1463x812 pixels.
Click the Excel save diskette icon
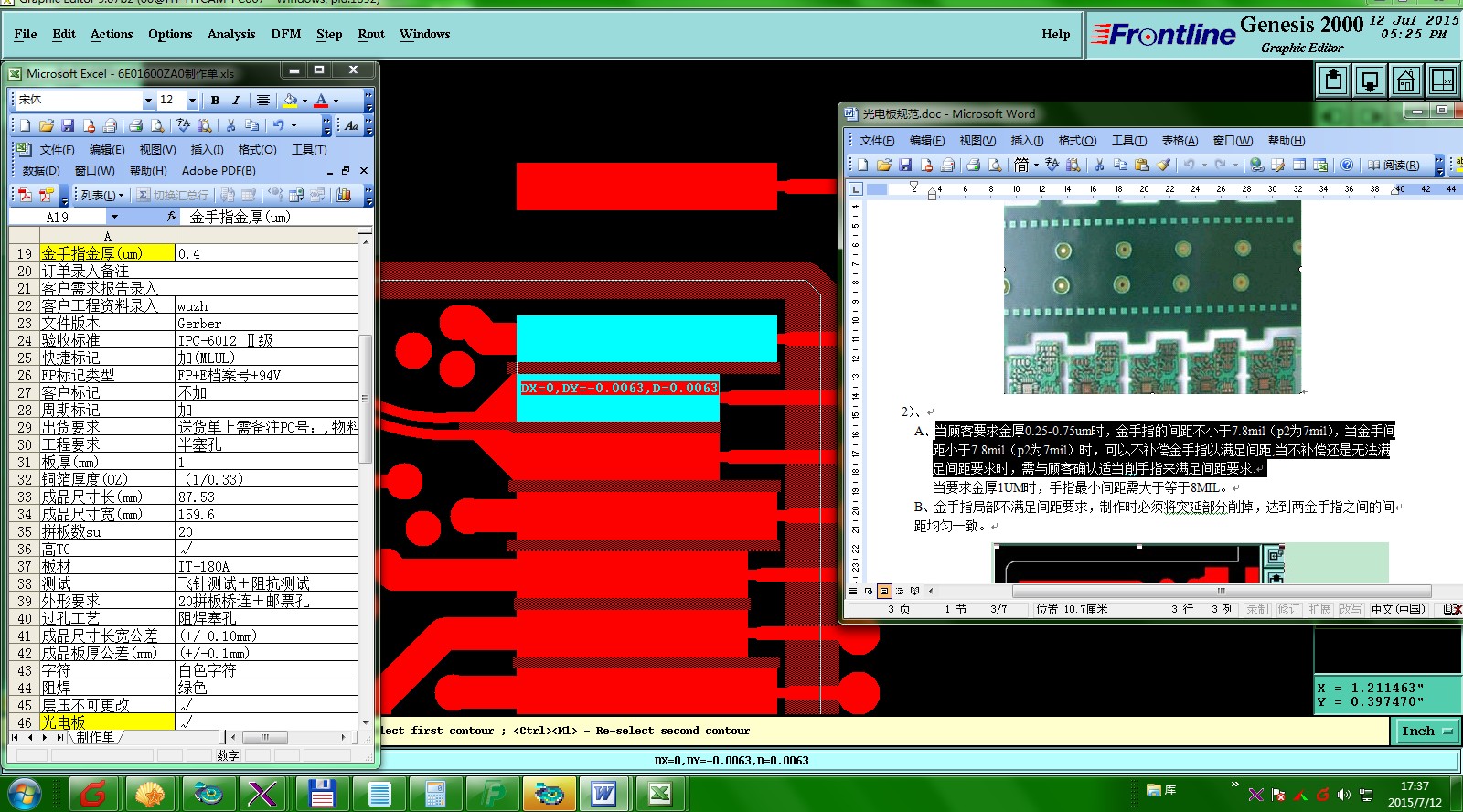coord(68,125)
